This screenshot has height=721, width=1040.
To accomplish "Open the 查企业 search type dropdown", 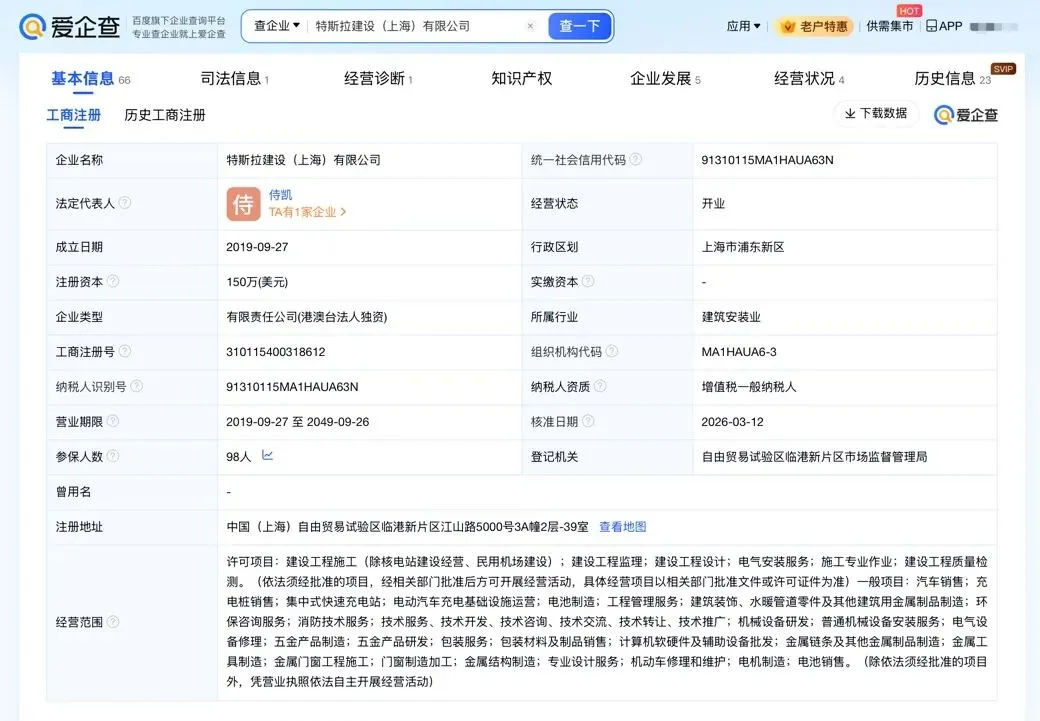I will pos(277,26).
